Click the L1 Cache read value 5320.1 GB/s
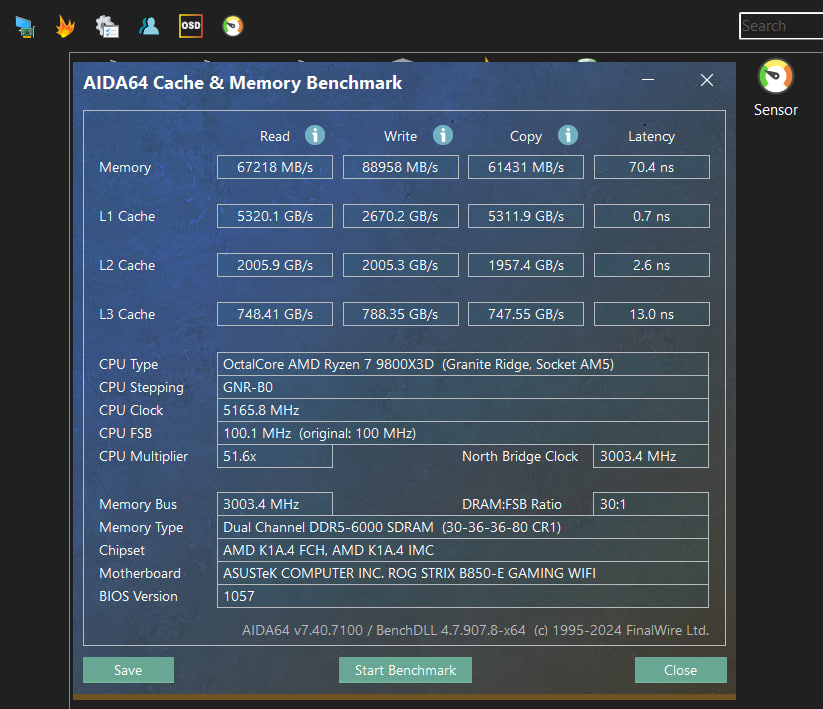The width and height of the screenshot is (823, 709). 275,216
